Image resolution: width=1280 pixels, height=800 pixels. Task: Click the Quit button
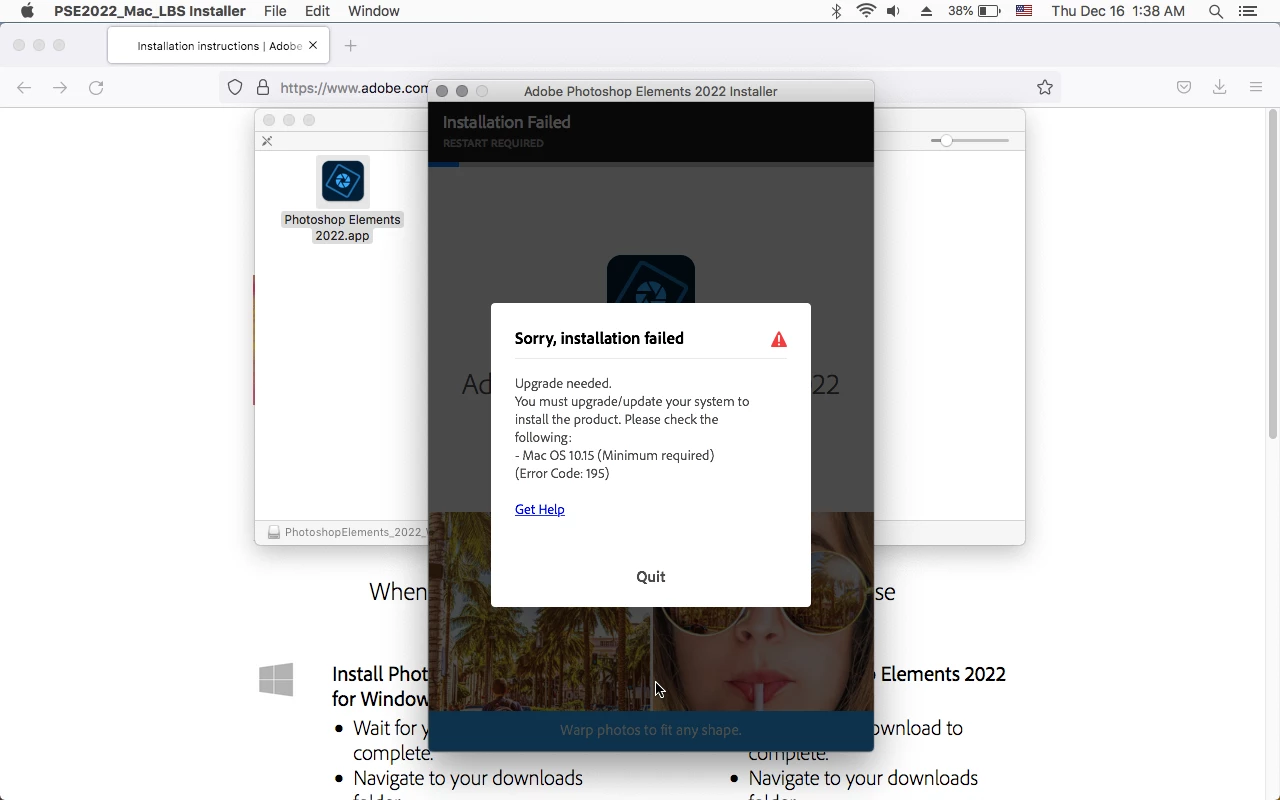651,576
